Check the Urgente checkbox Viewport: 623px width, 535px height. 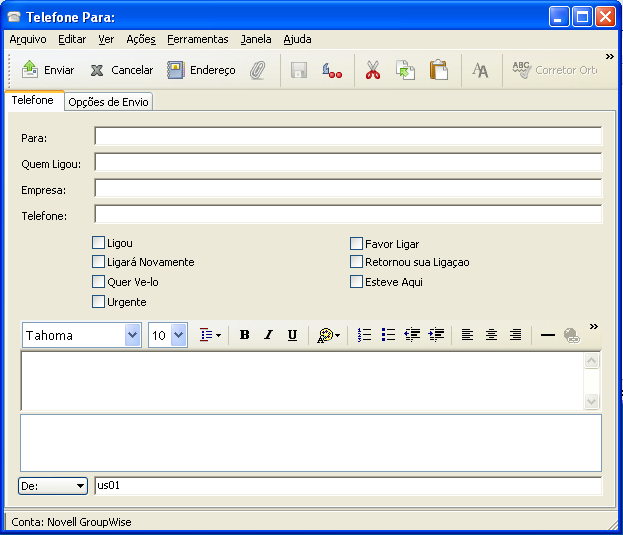click(x=98, y=301)
